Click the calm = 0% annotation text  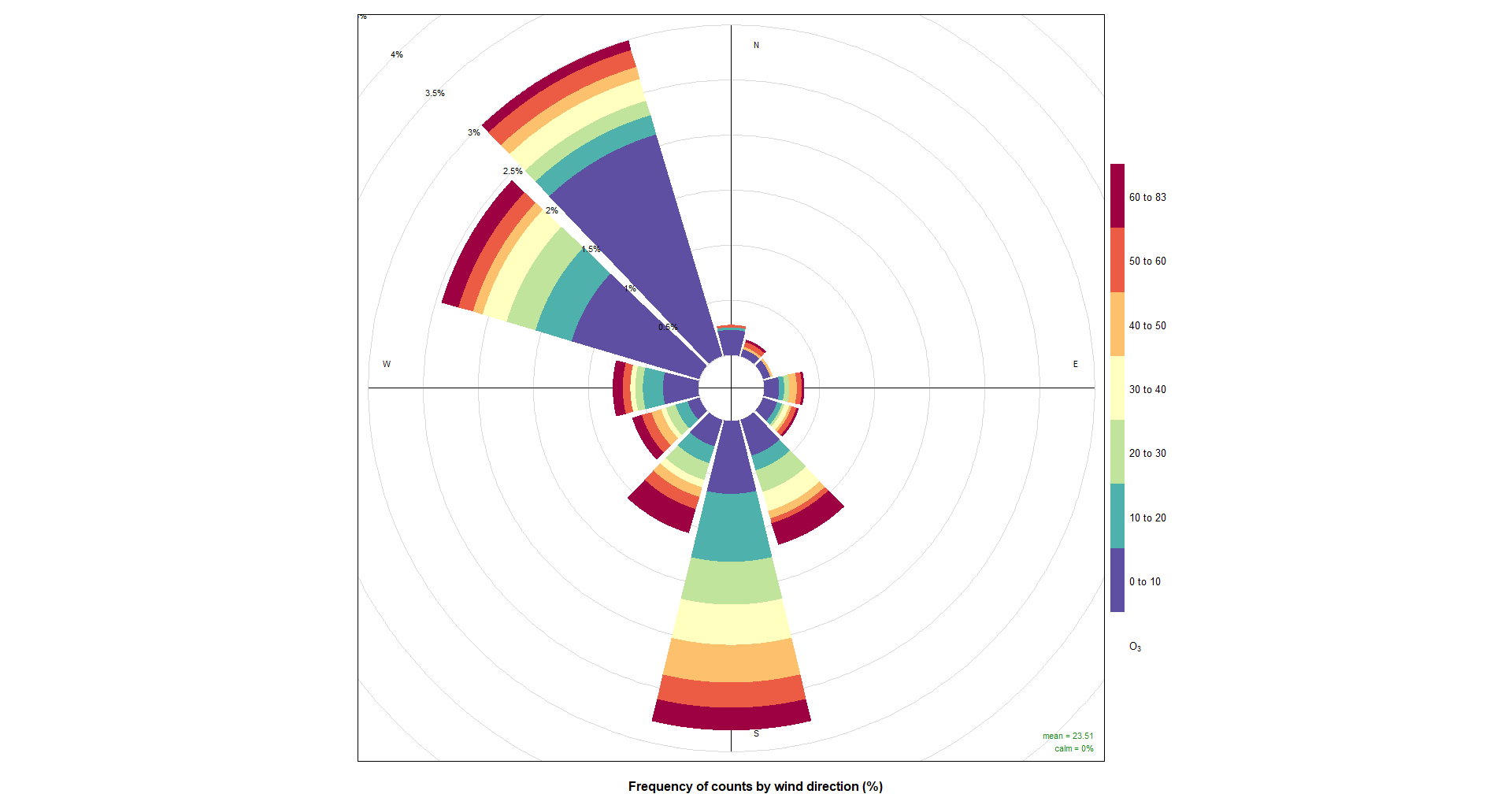tap(1073, 748)
